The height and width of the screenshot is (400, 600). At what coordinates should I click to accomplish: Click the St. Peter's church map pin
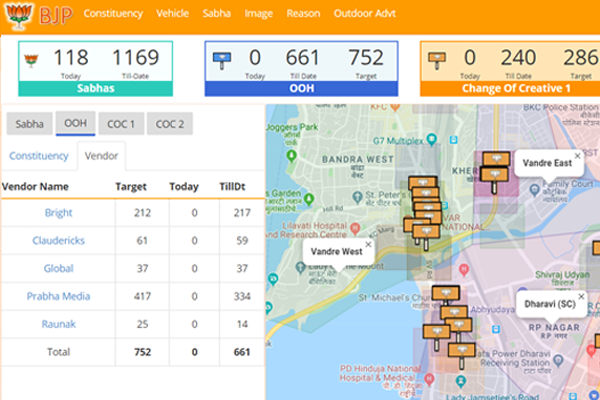coord(357,197)
